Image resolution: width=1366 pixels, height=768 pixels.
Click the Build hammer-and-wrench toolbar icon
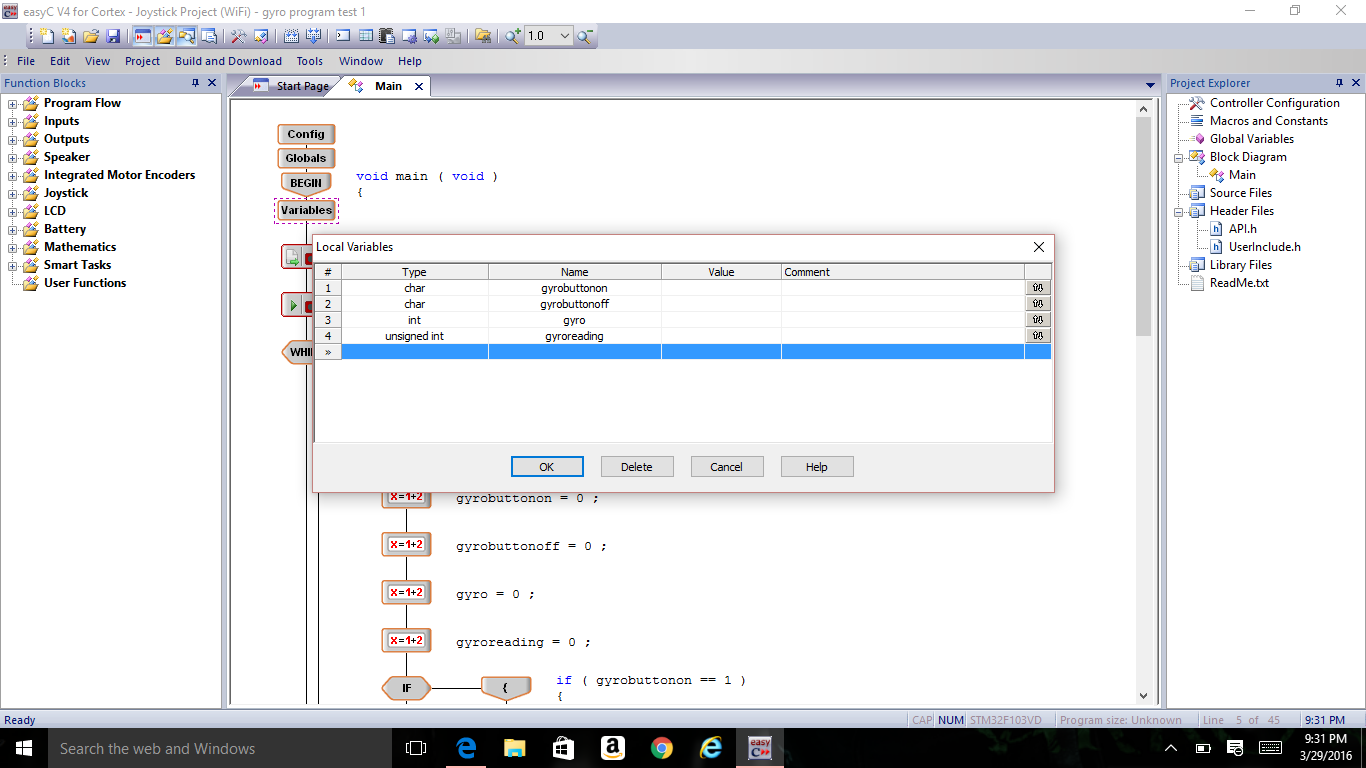(x=239, y=36)
